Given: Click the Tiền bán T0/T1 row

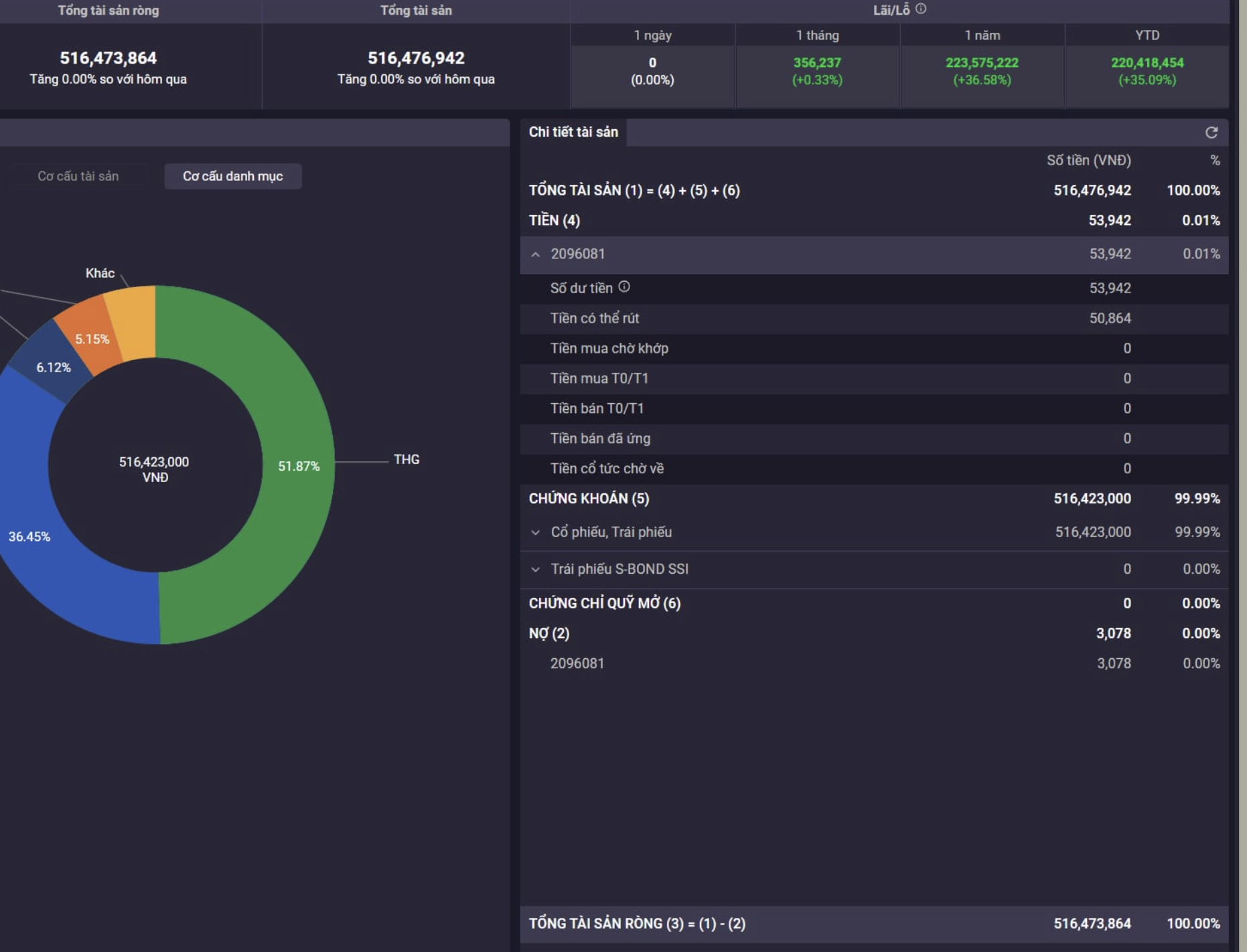Looking at the screenshot, I should [x=874, y=408].
